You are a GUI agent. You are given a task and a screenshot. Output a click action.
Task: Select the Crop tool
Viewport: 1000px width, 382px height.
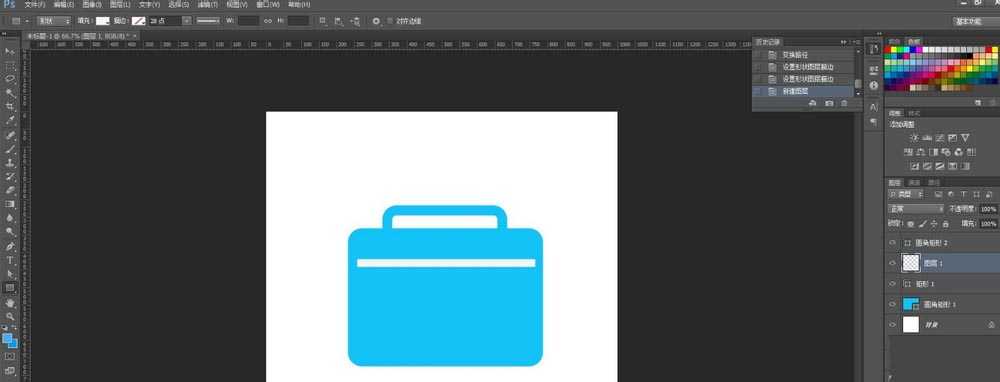click(10, 107)
